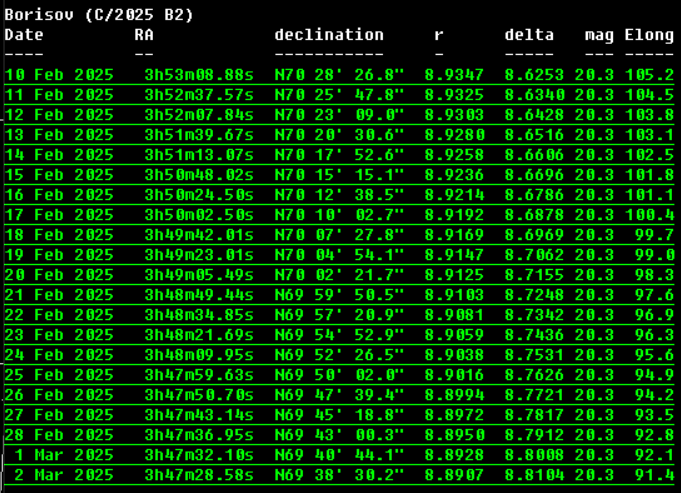
Task: Click the Borisov (C/2025 B2) title text
Action: (x=99, y=15)
